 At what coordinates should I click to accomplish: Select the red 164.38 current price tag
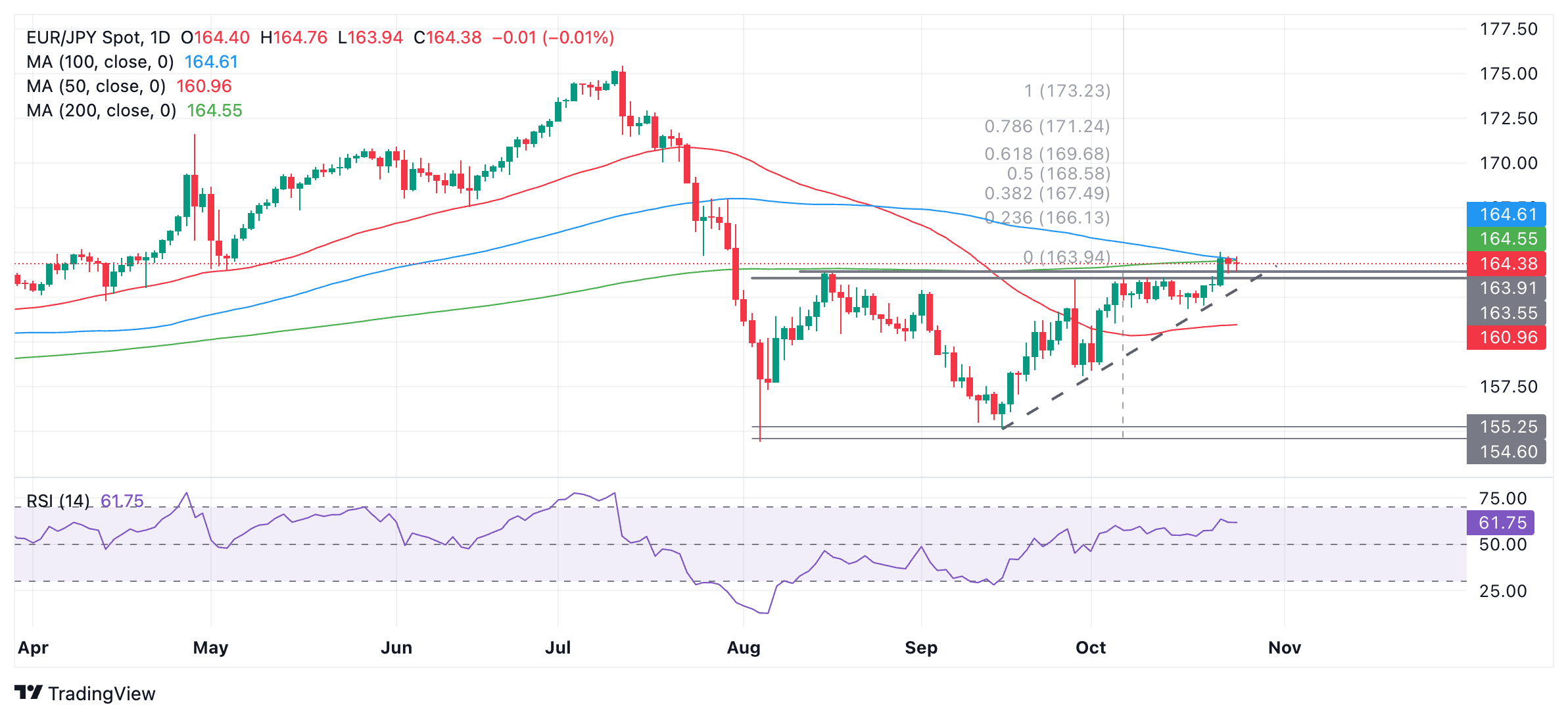click(x=1506, y=264)
